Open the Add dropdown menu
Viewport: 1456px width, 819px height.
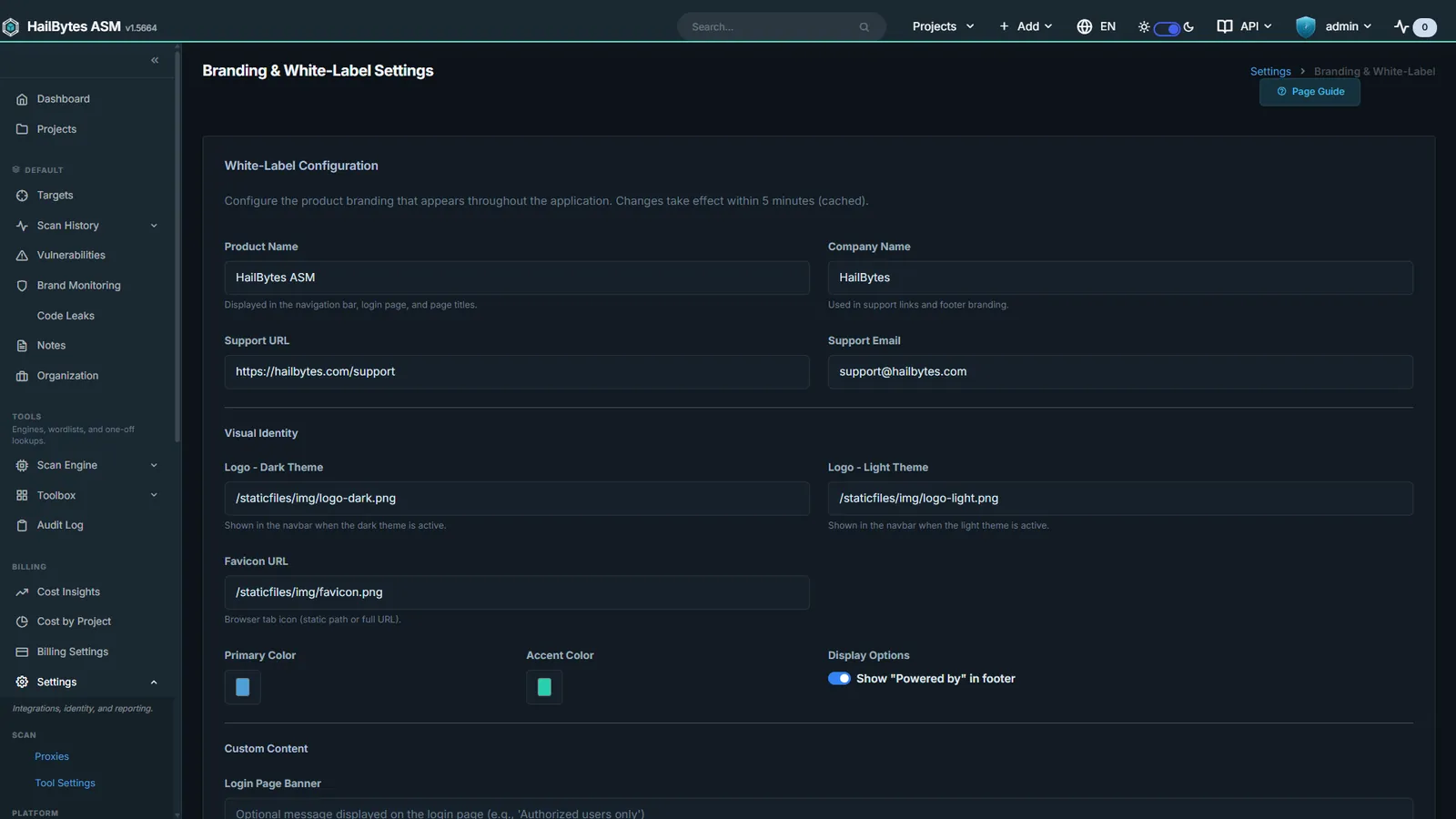(x=1026, y=26)
